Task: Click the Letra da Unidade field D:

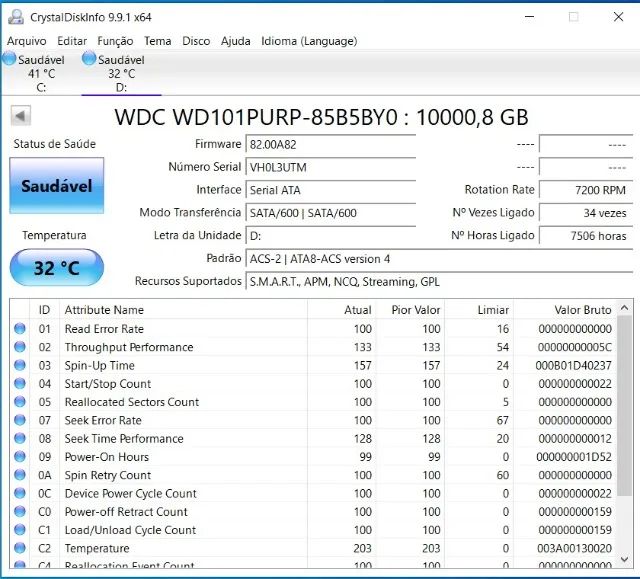Action: (x=331, y=235)
